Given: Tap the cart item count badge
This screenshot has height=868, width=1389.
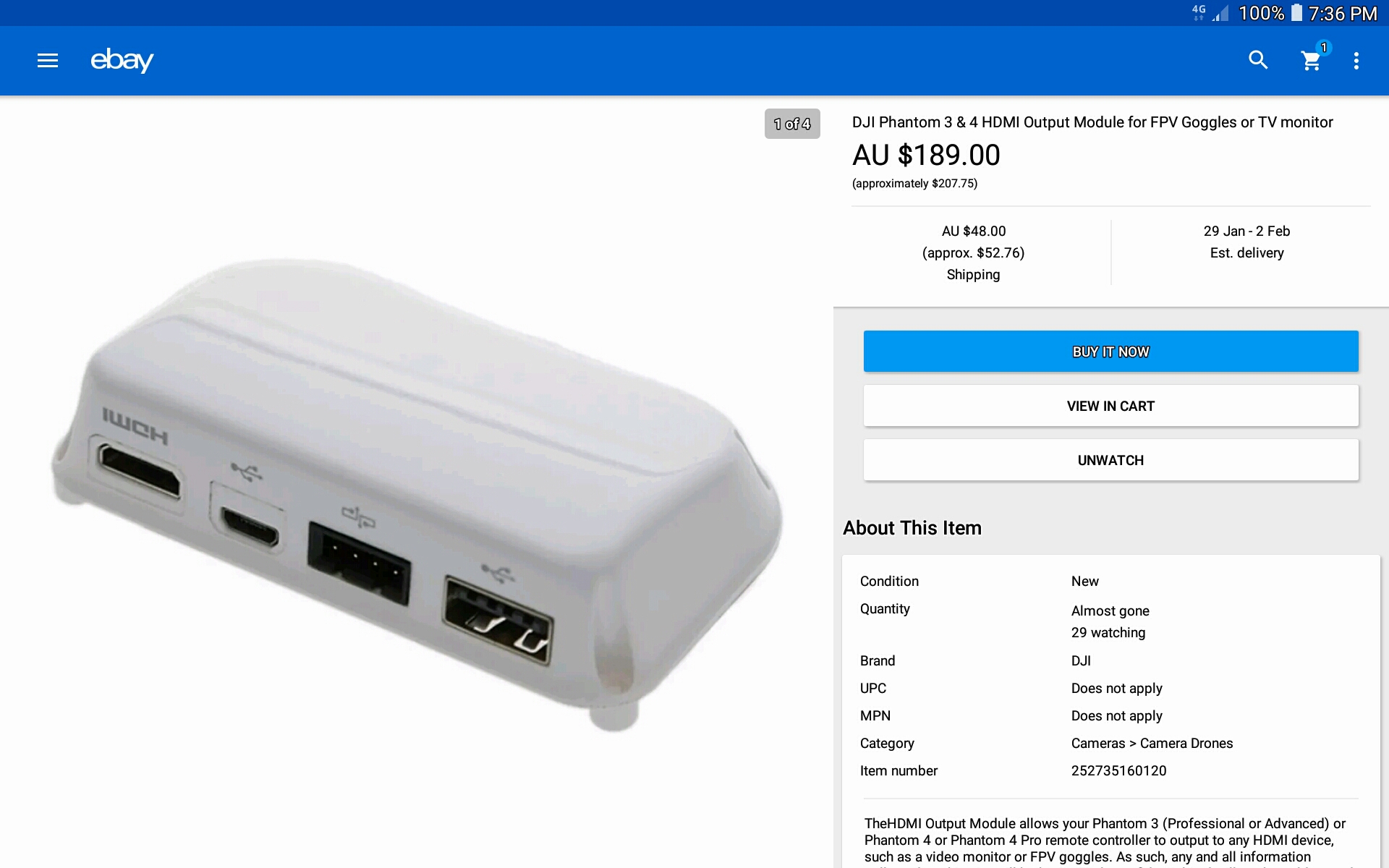Looking at the screenshot, I should pyautogui.click(x=1324, y=48).
